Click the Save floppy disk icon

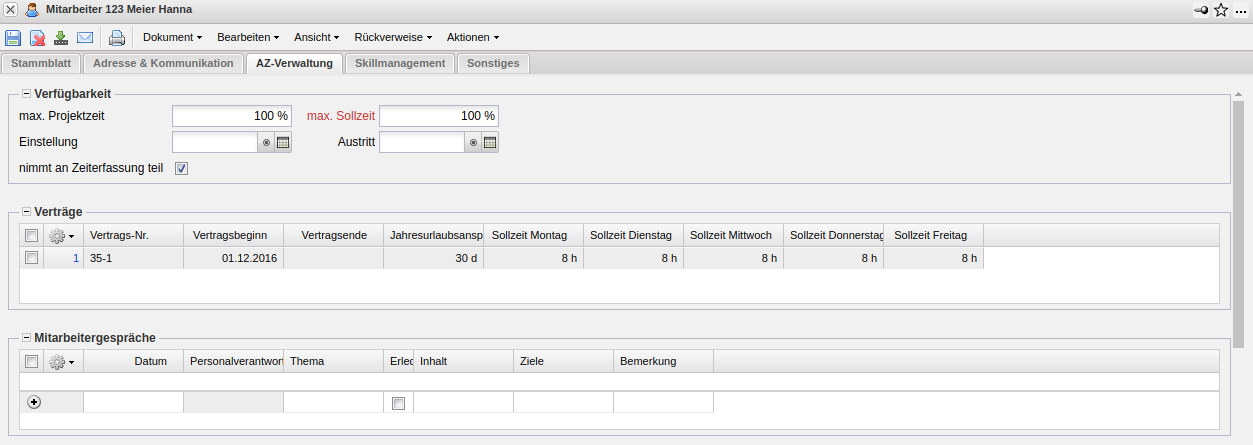point(13,38)
